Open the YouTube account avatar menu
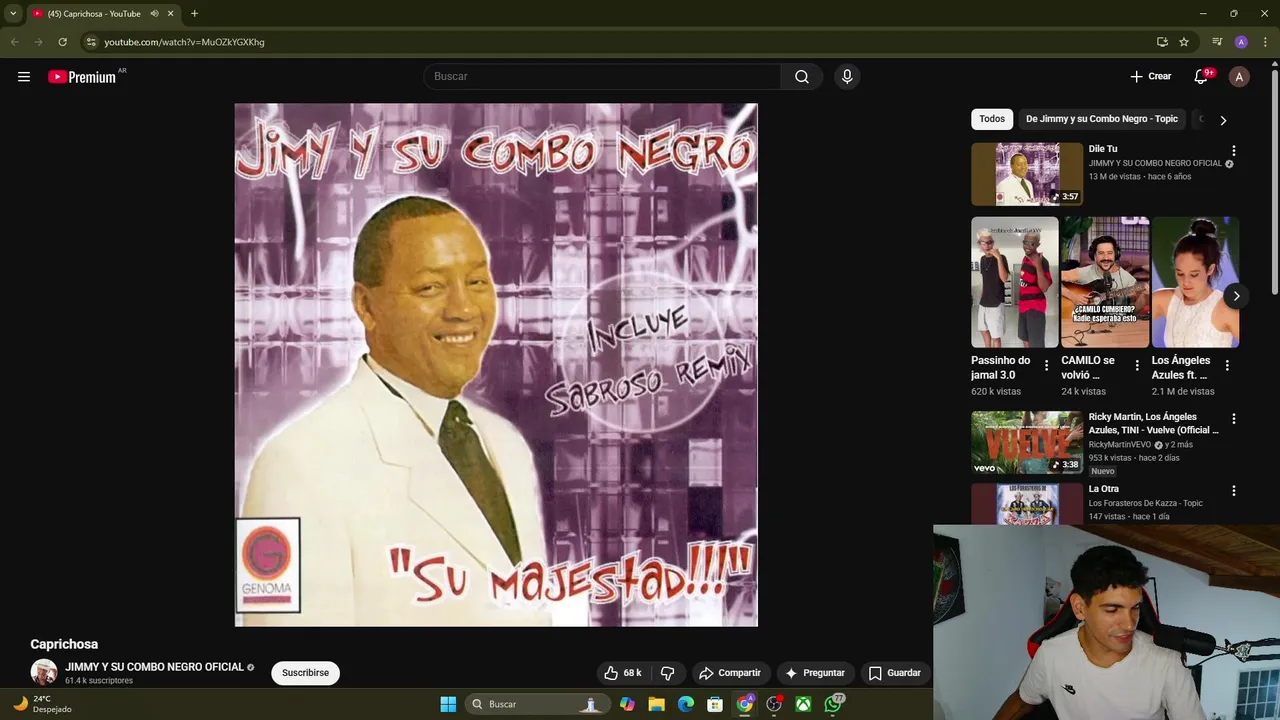 pyautogui.click(x=1239, y=77)
